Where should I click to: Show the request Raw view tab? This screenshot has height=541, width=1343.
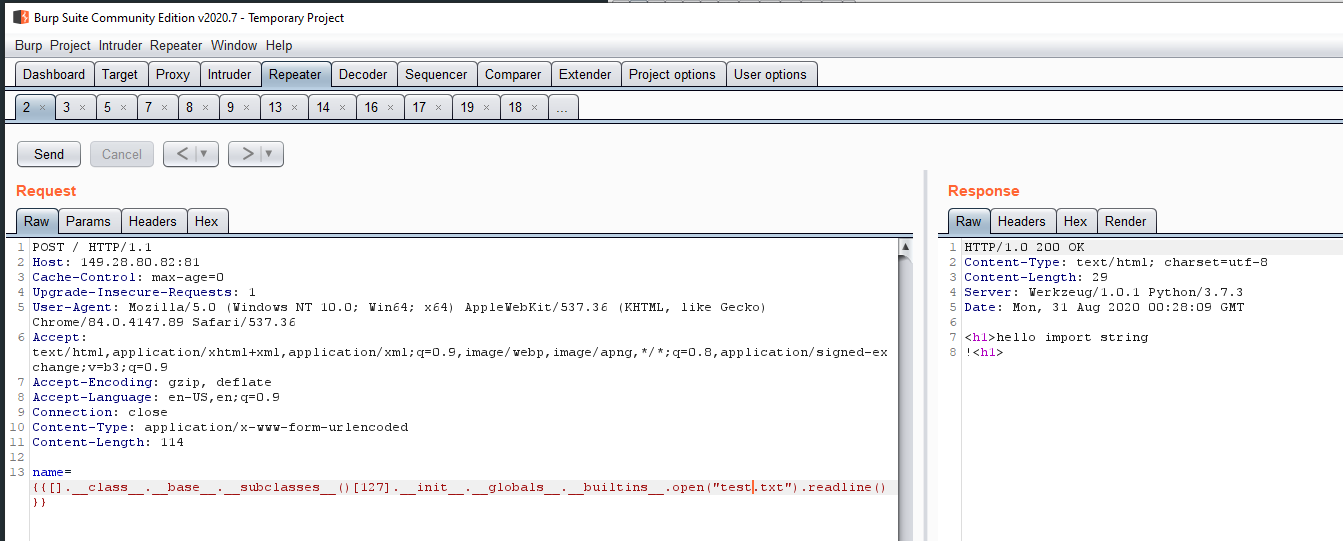(x=37, y=221)
